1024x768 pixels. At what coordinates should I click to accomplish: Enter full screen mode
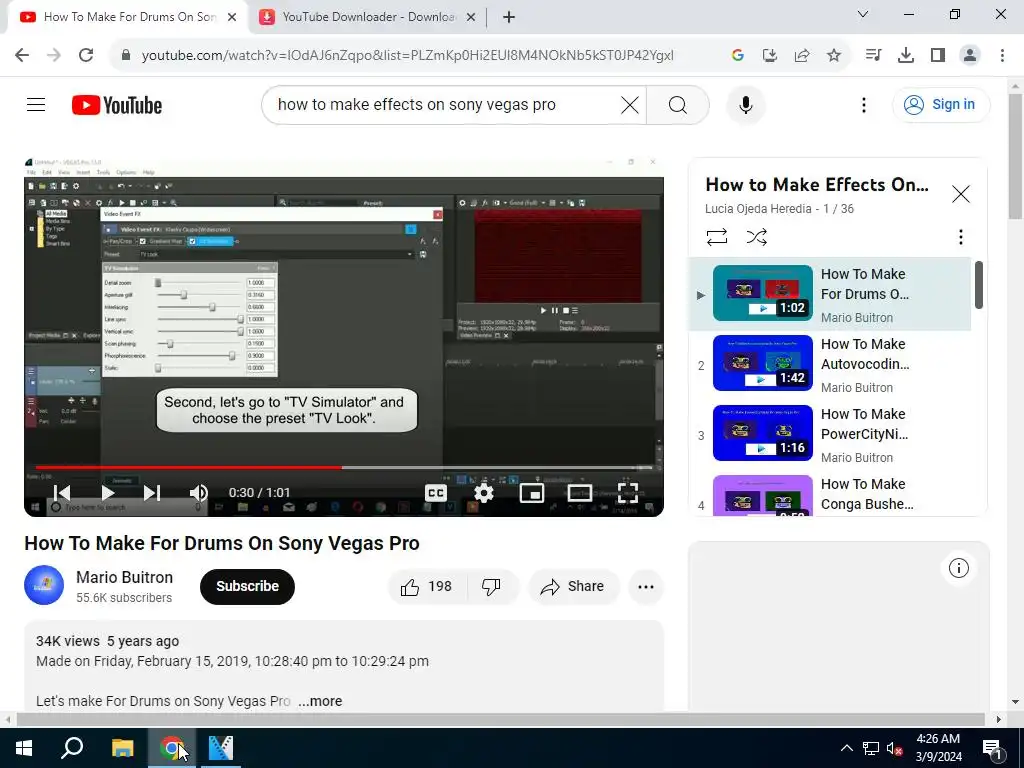click(628, 492)
